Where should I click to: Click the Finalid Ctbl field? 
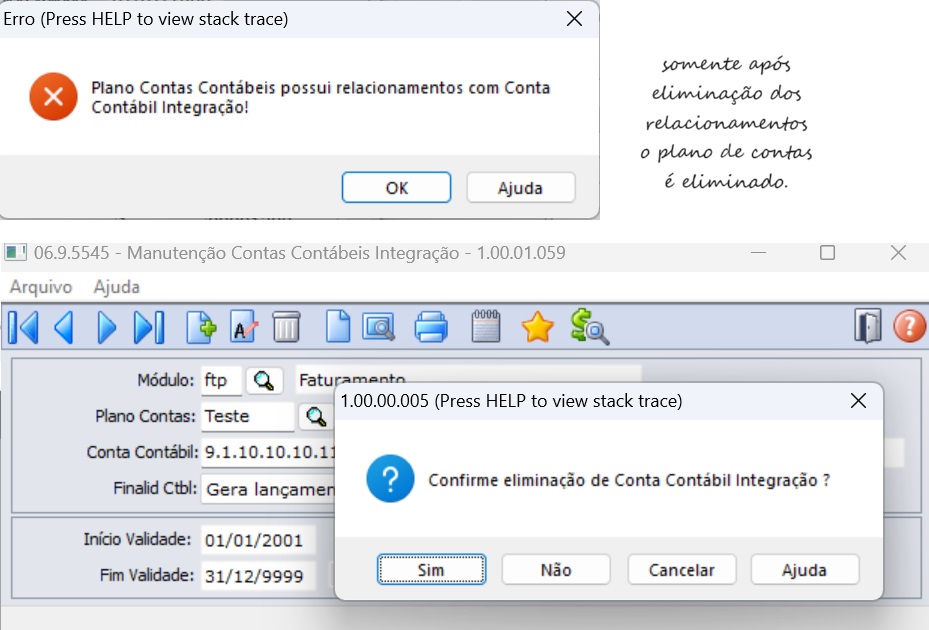(269, 490)
